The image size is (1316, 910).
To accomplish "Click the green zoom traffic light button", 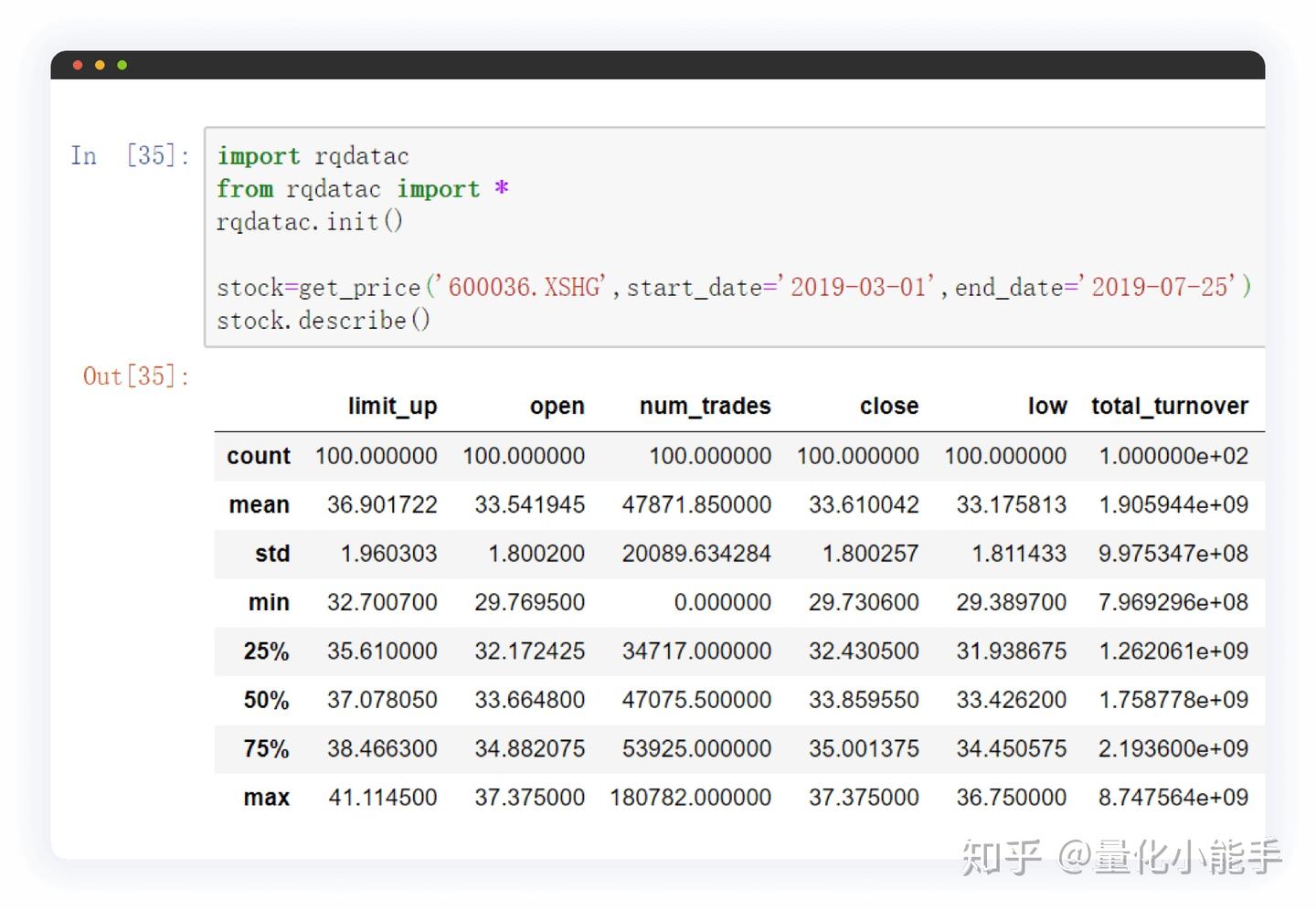I will pyautogui.click(x=122, y=65).
